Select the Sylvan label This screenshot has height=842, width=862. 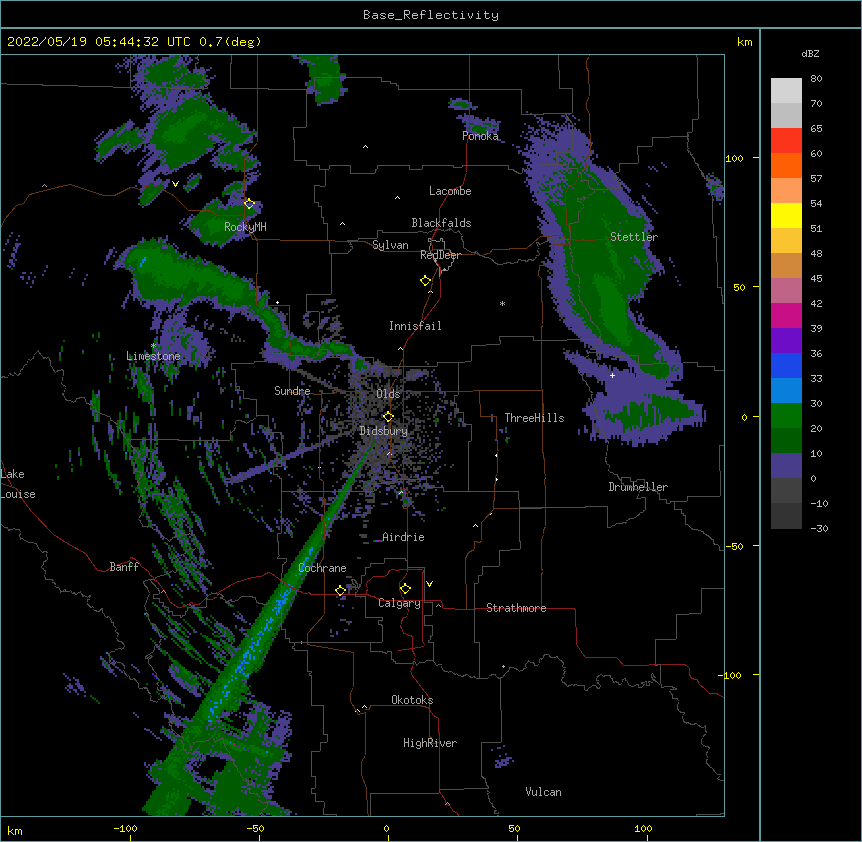[x=390, y=245]
